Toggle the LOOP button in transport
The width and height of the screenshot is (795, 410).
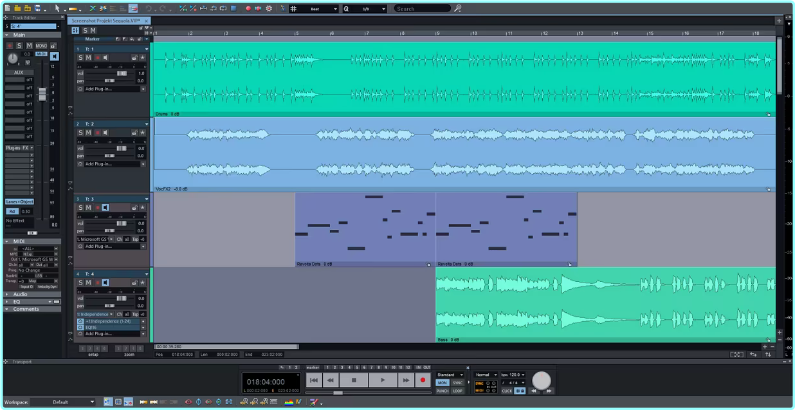click(457, 391)
